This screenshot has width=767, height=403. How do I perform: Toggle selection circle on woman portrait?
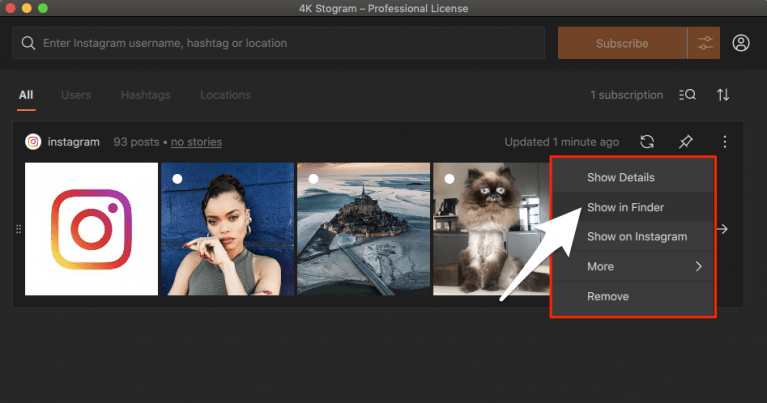(177, 179)
